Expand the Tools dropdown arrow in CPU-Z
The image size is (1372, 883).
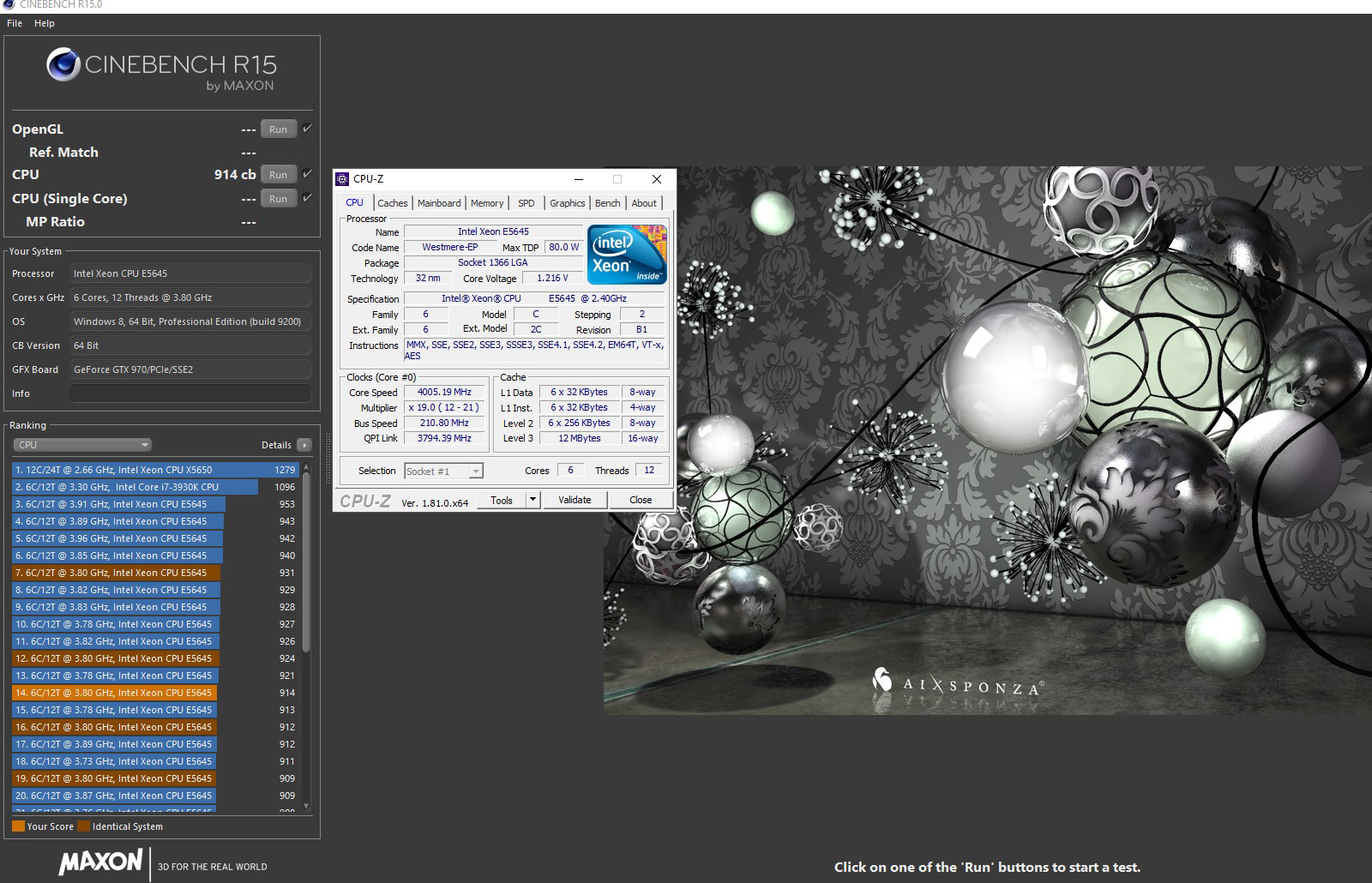[x=533, y=500]
